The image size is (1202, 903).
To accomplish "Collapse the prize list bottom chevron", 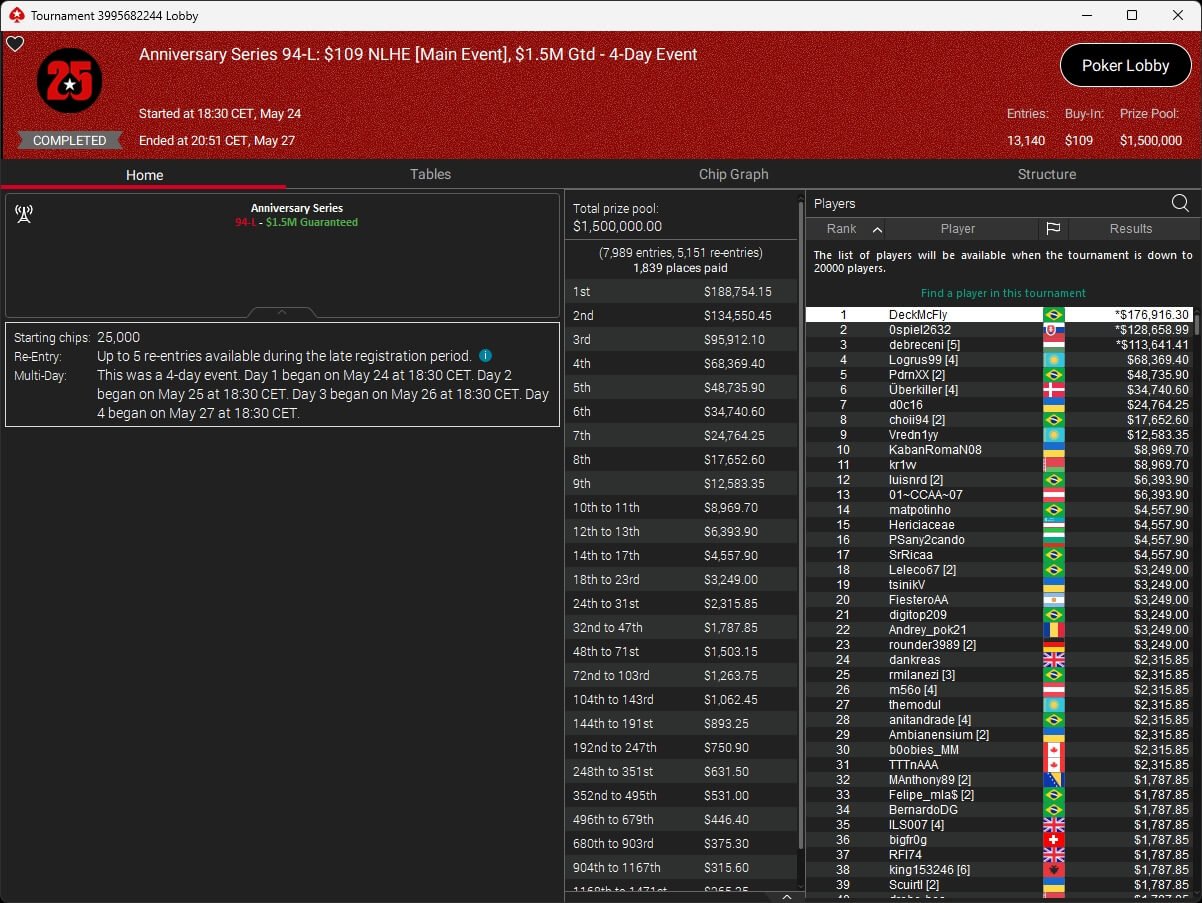I will 786,897.
